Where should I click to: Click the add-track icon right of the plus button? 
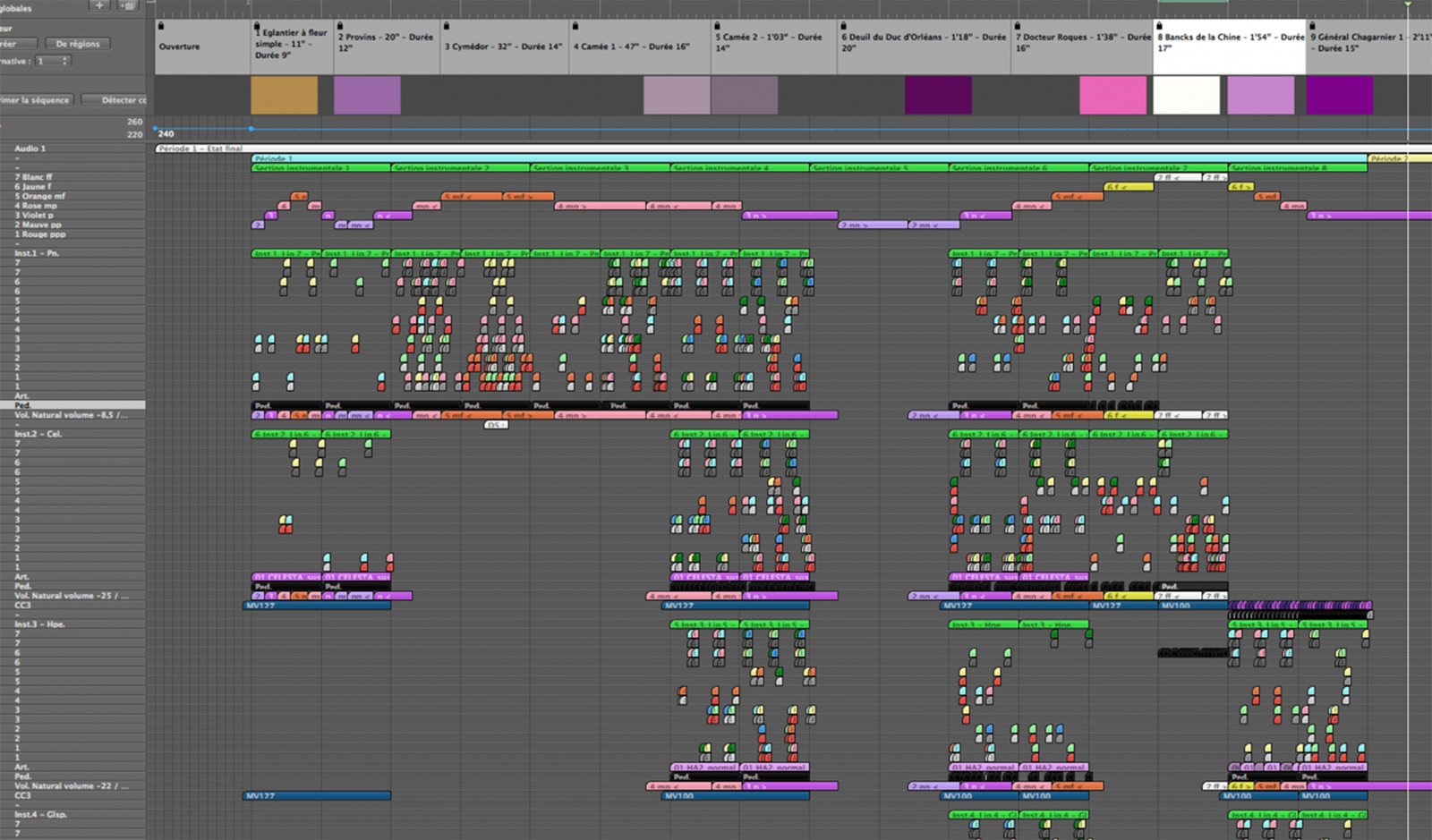[128, 5]
